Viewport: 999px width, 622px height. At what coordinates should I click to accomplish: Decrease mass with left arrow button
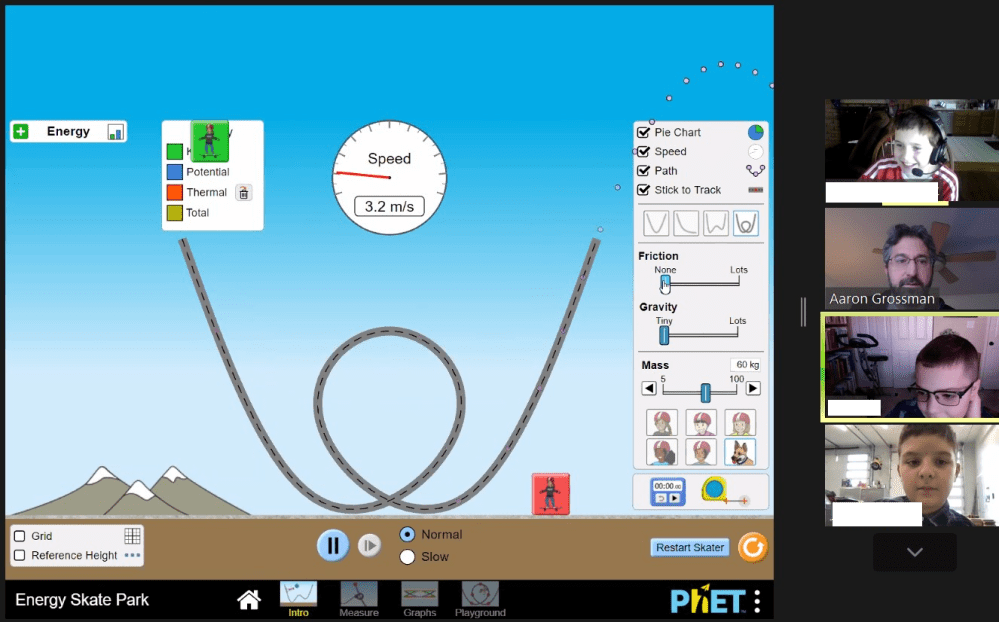tap(649, 389)
